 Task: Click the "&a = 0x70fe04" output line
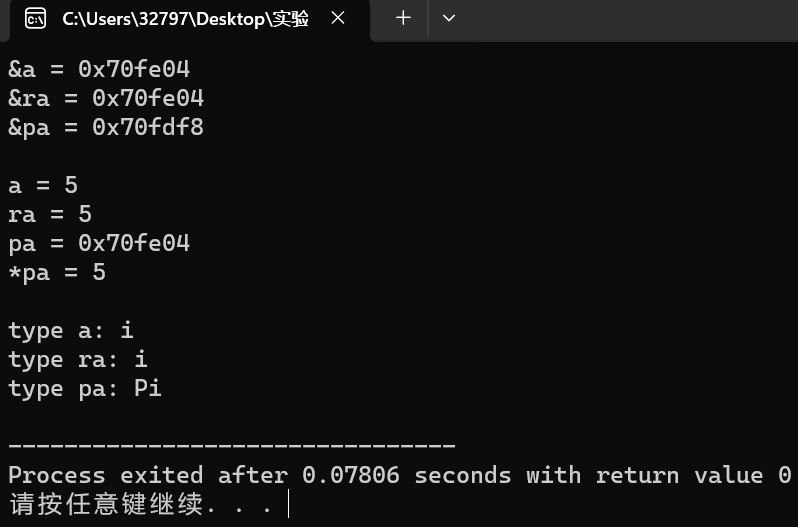click(99, 69)
